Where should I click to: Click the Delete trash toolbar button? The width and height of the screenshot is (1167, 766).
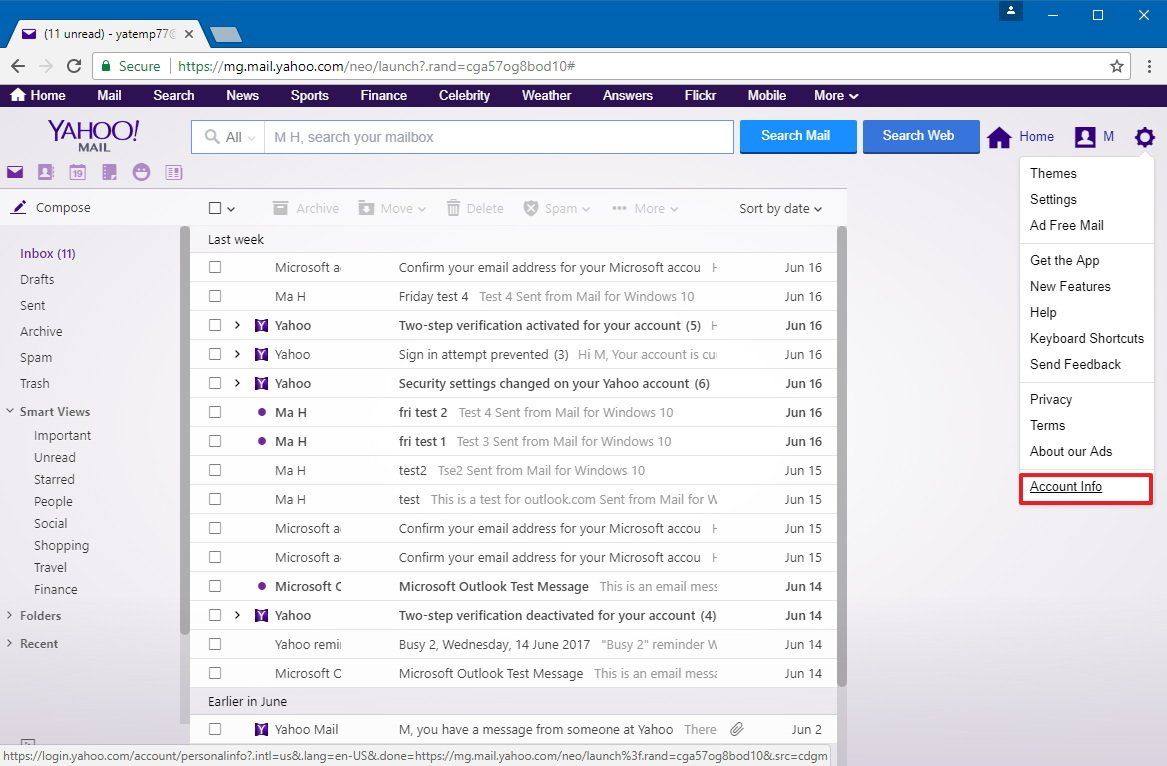tap(475, 208)
